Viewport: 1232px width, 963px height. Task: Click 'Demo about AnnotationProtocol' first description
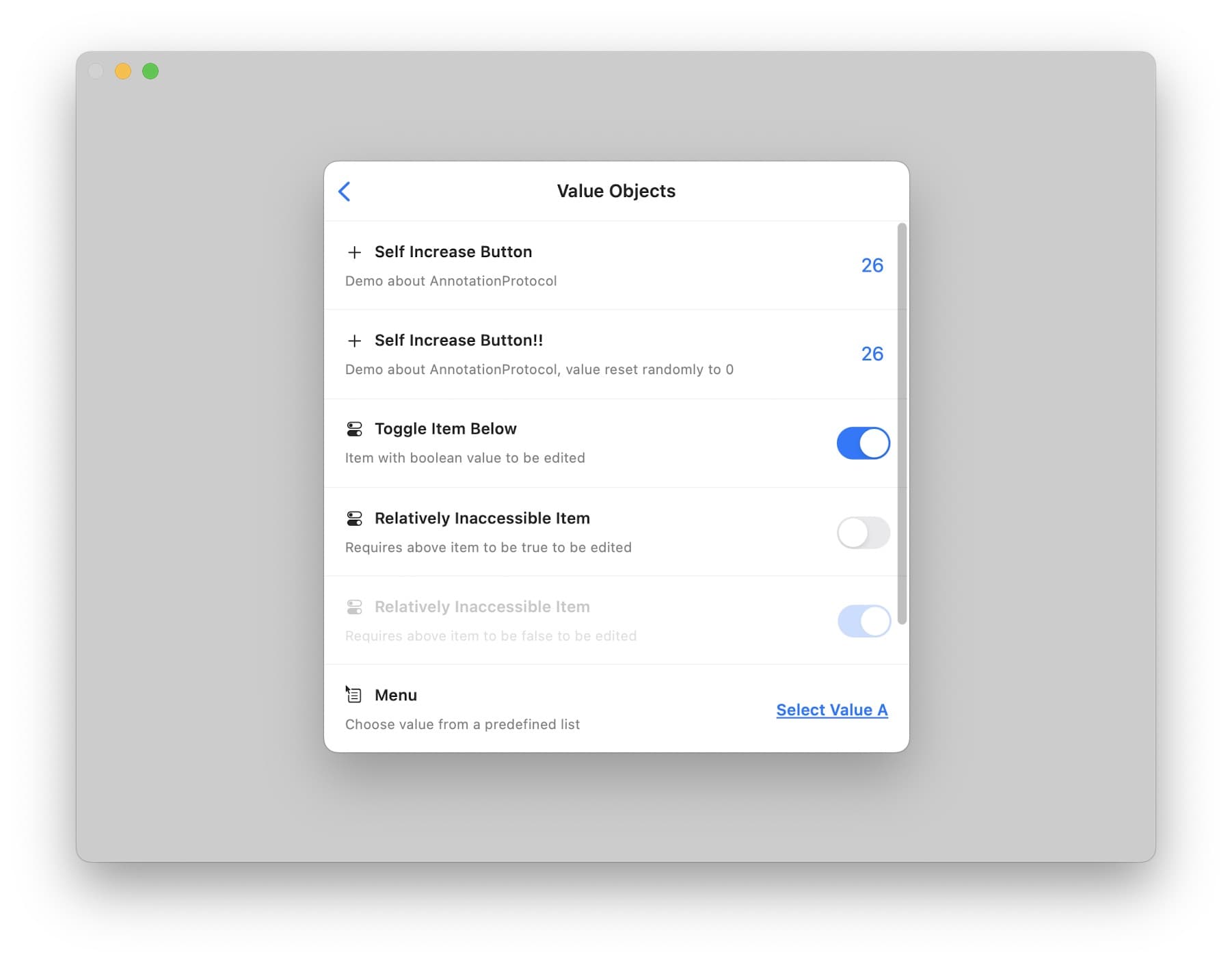(451, 281)
